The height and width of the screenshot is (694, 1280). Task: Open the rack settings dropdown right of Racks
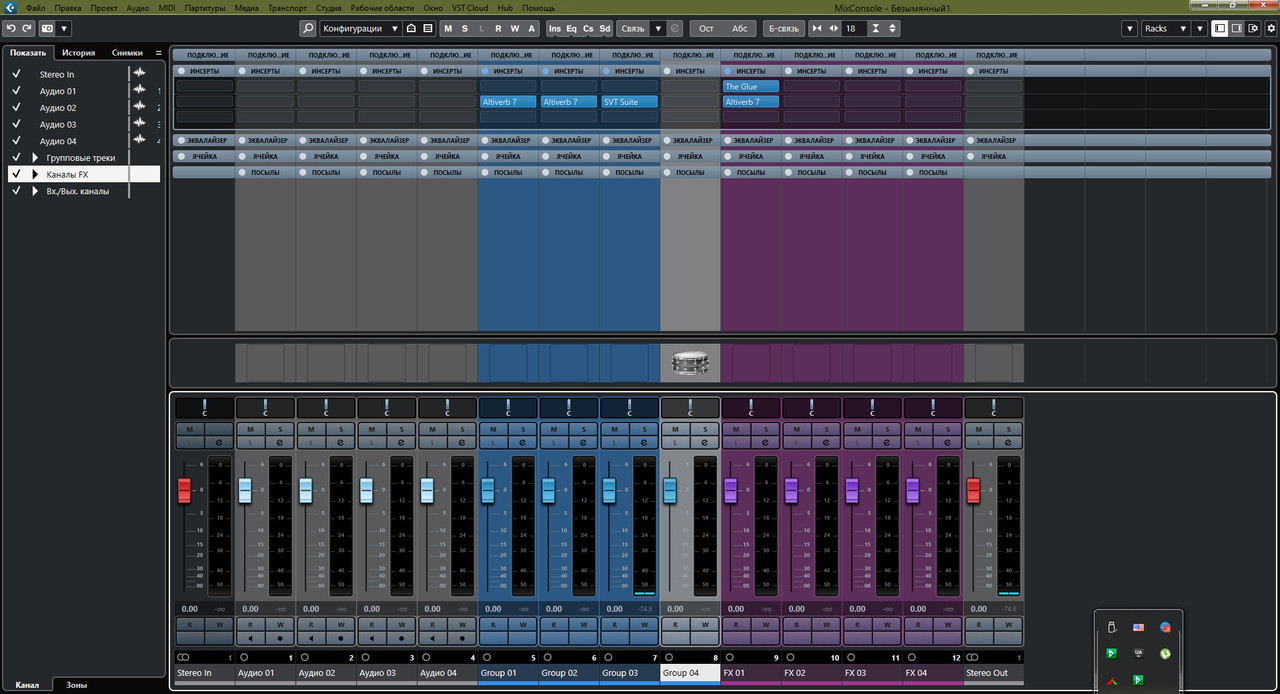coord(1200,28)
